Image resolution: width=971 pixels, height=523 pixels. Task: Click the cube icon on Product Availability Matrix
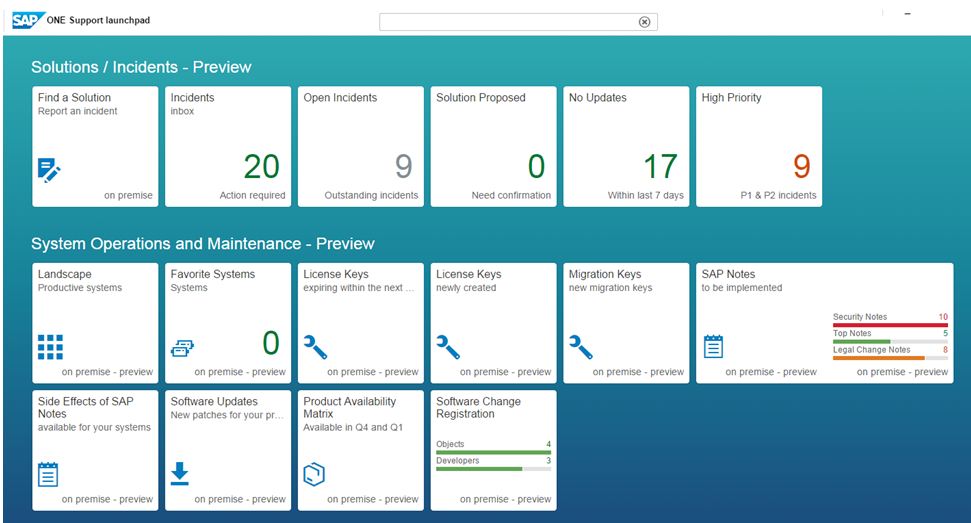(315, 474)
